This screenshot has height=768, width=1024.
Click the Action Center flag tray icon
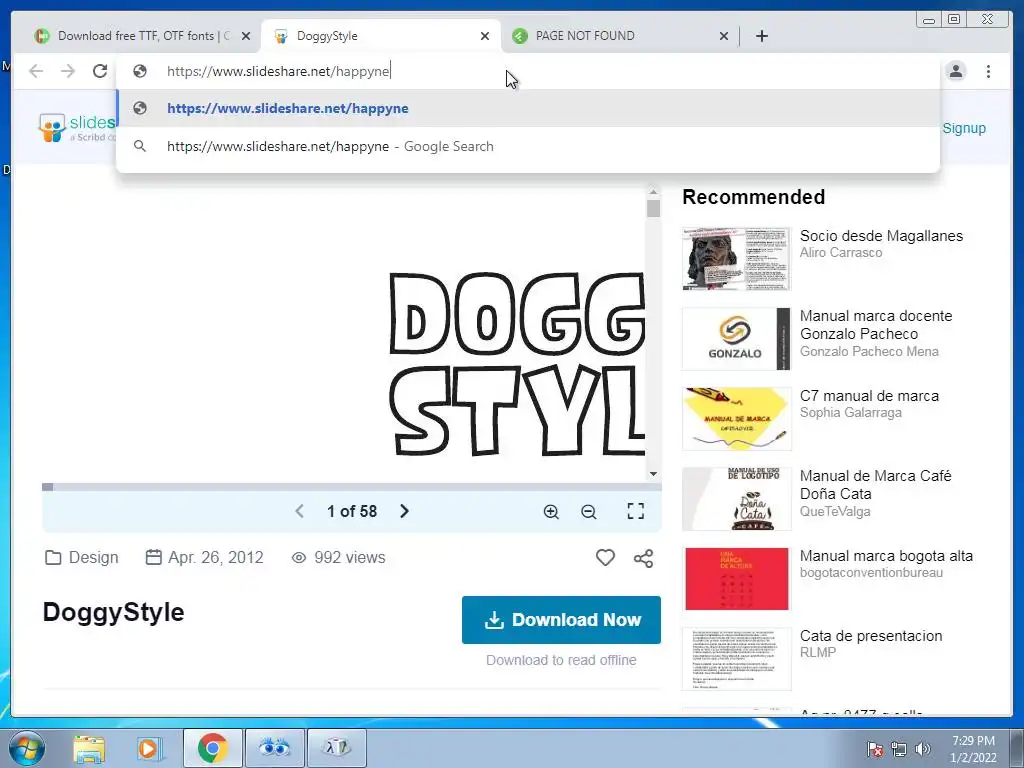[875, 749]
